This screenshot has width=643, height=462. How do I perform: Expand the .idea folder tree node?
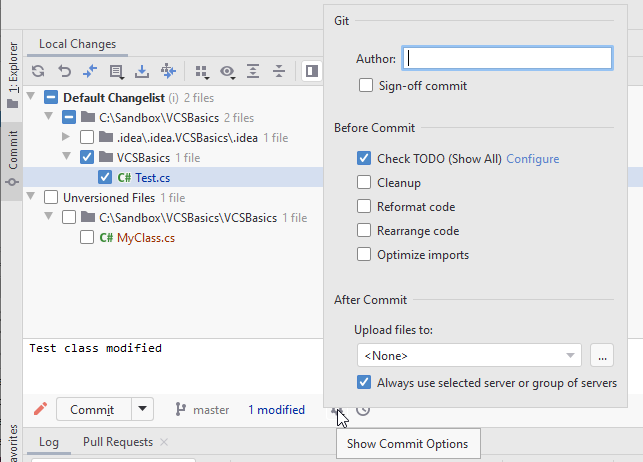(66, 137)
